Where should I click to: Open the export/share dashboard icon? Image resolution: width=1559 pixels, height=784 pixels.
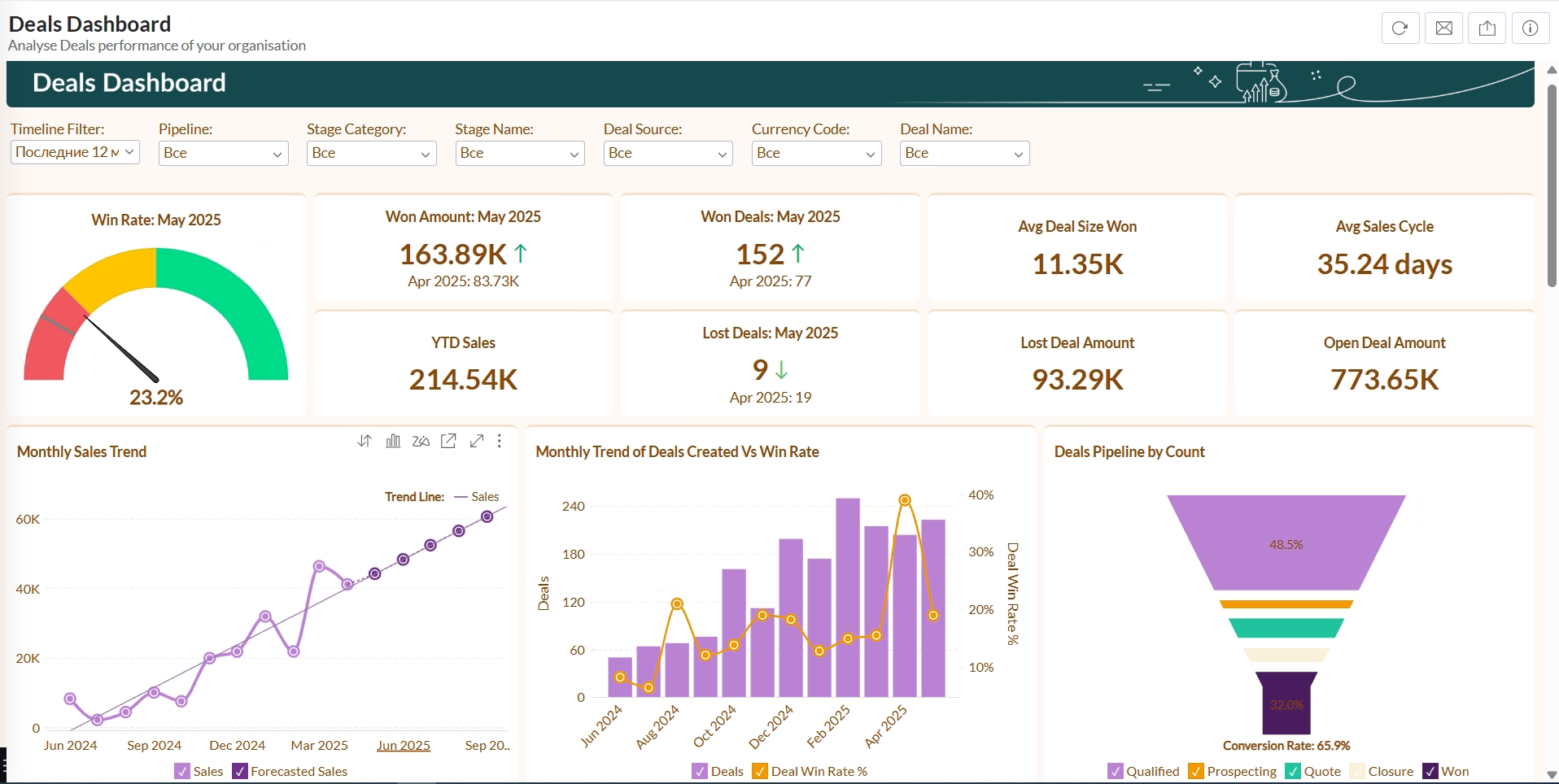1487,28
